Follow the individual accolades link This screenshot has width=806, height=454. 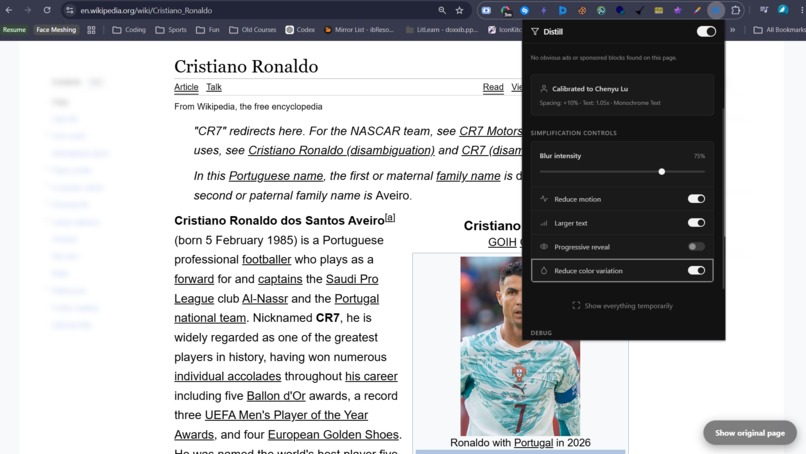coord(228,376)
